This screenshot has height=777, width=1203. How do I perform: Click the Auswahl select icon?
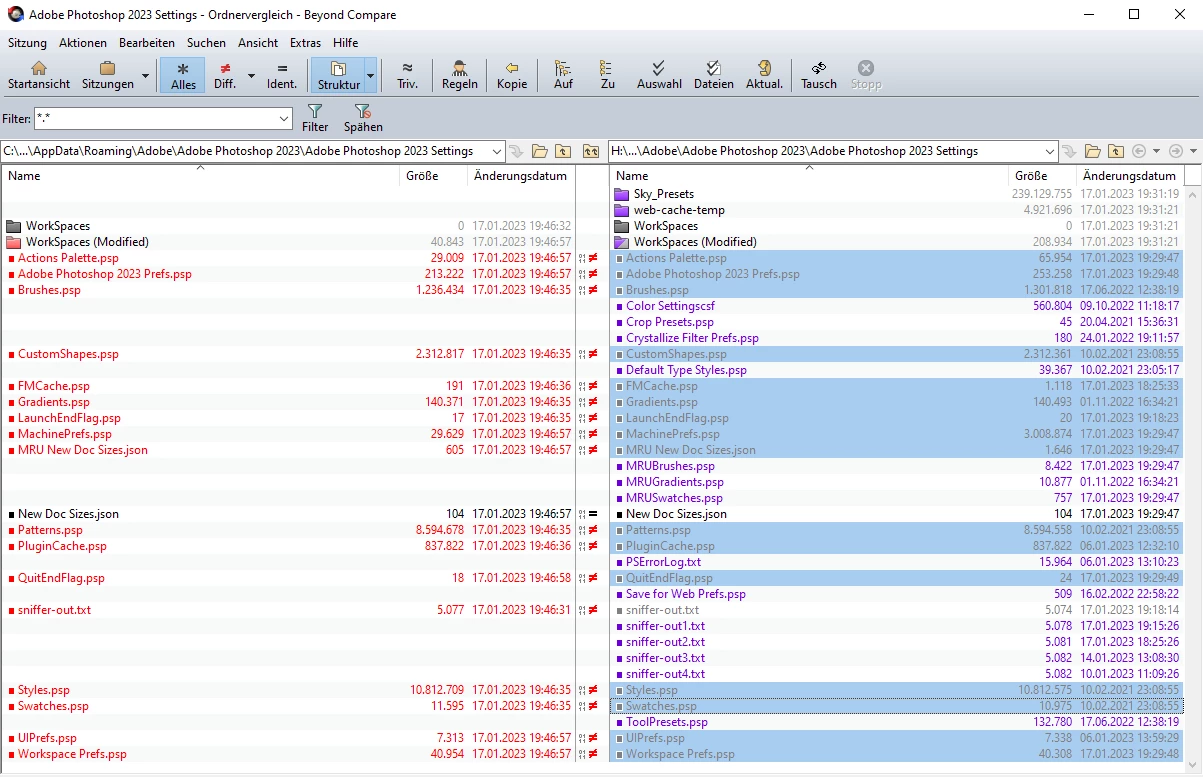659,68
